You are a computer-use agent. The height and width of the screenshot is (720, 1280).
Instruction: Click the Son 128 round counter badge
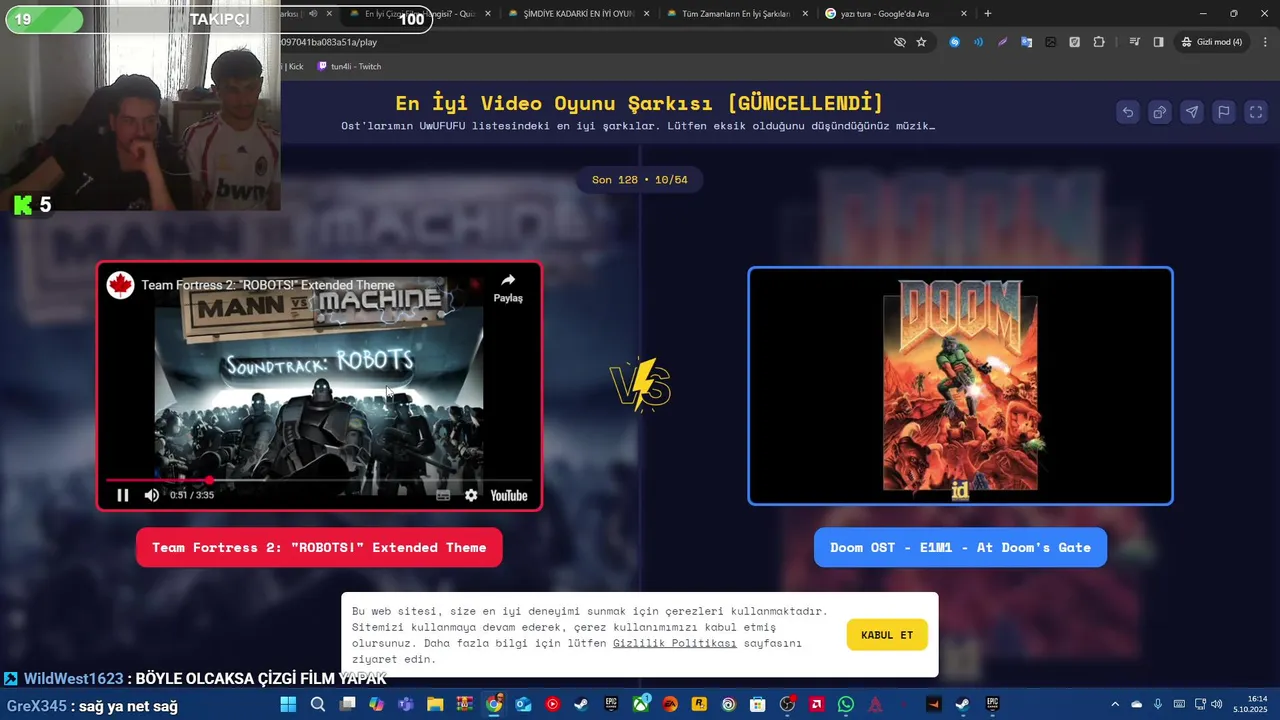pyautogui.click(x=640, y=180)
